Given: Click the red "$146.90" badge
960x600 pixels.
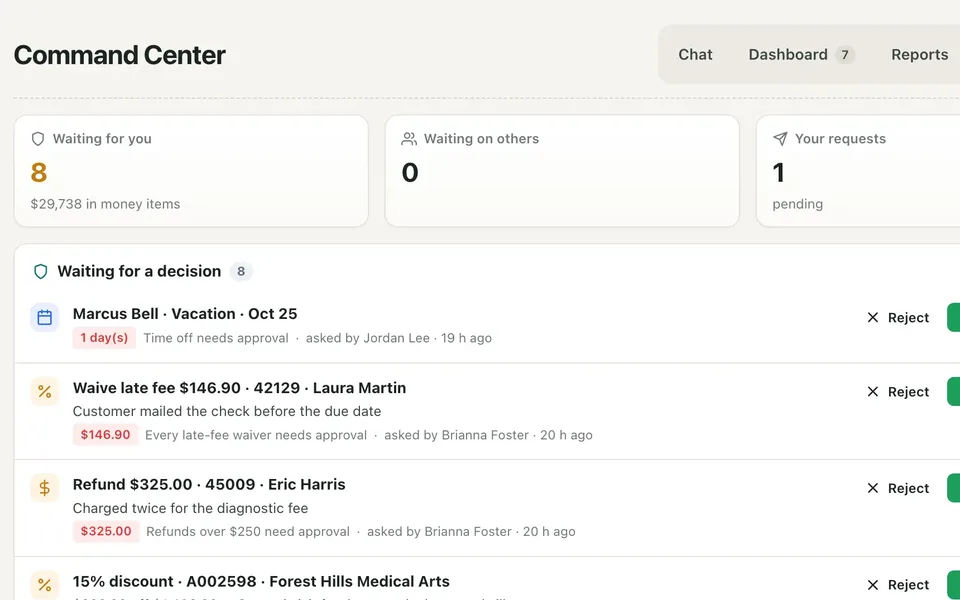Looking at the screenshot, I should tap(105, 435).
